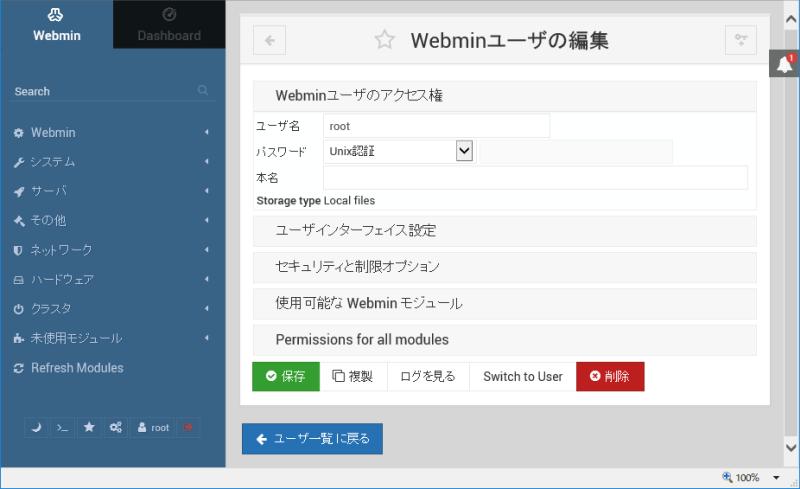Expand the システム menu category
Image resolution: width=800 pixels, height=489 pixels.
[113, 162]
